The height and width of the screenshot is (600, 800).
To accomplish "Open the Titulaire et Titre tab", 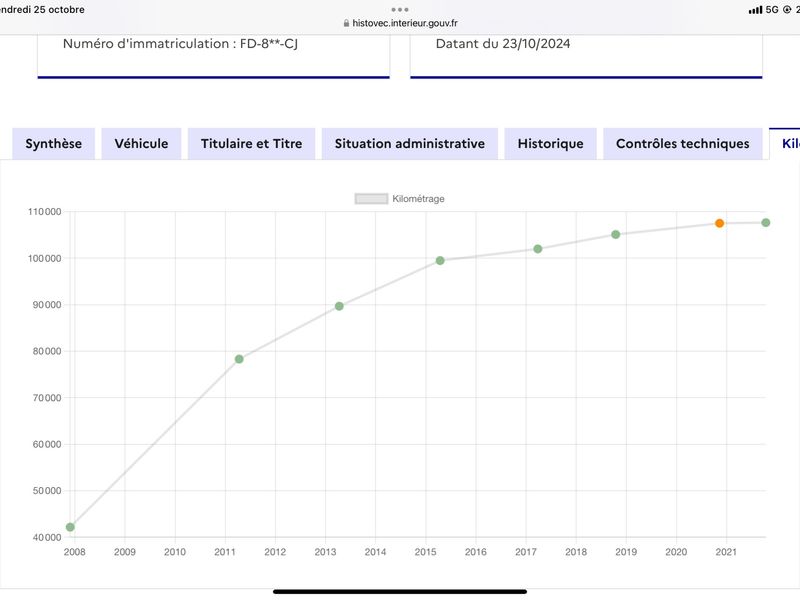I will coord(252,144).
